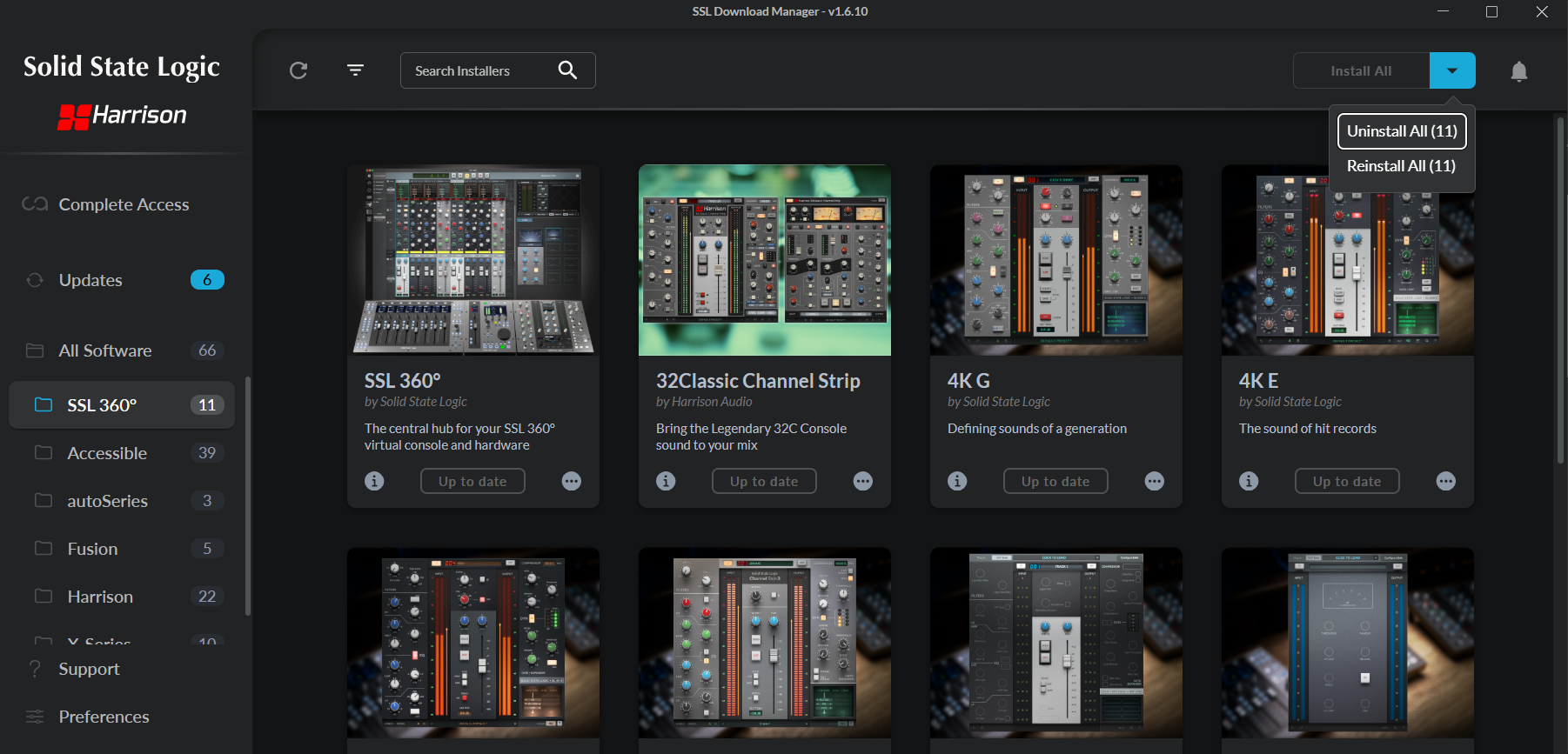
Task: Click "The sound of hit records" description
Action: click(x=1308, y=429)
